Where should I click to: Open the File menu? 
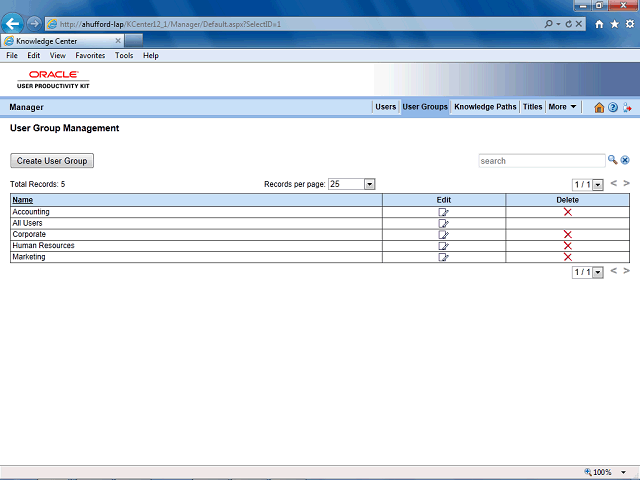(12, 56)
